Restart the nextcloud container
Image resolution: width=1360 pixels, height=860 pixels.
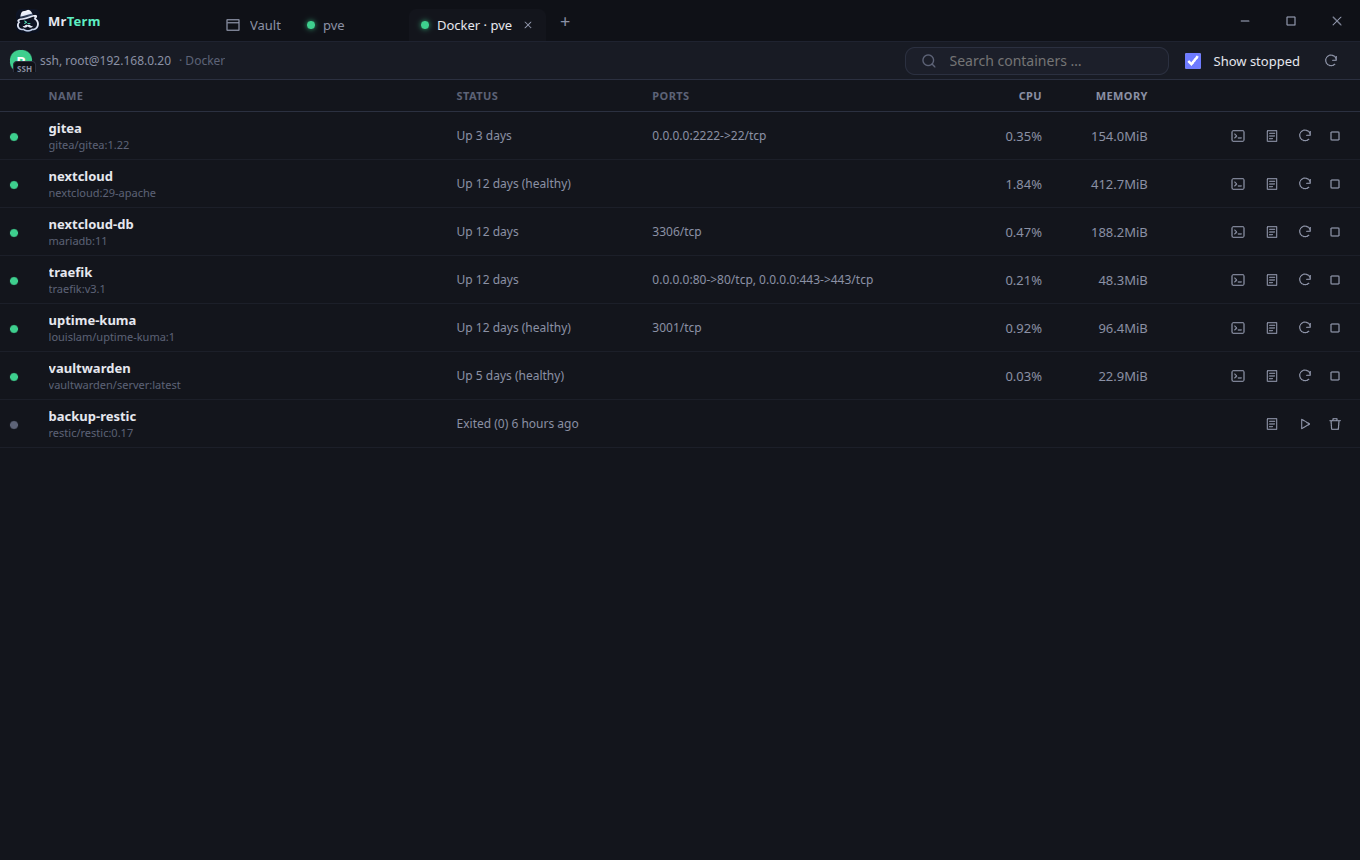(1305, 184)
